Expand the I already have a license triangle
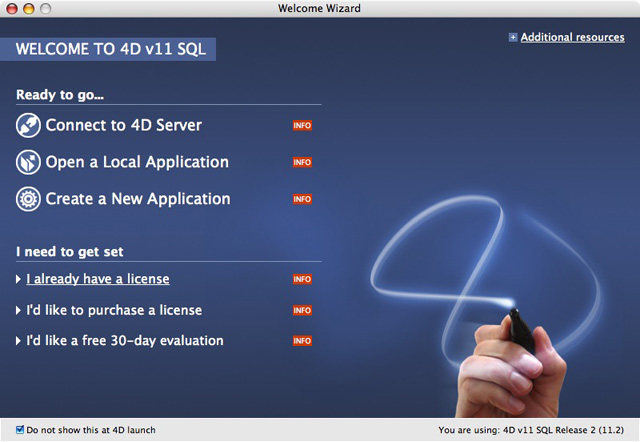This screenshot has height=442, width=640. click(x=19, y=279)
